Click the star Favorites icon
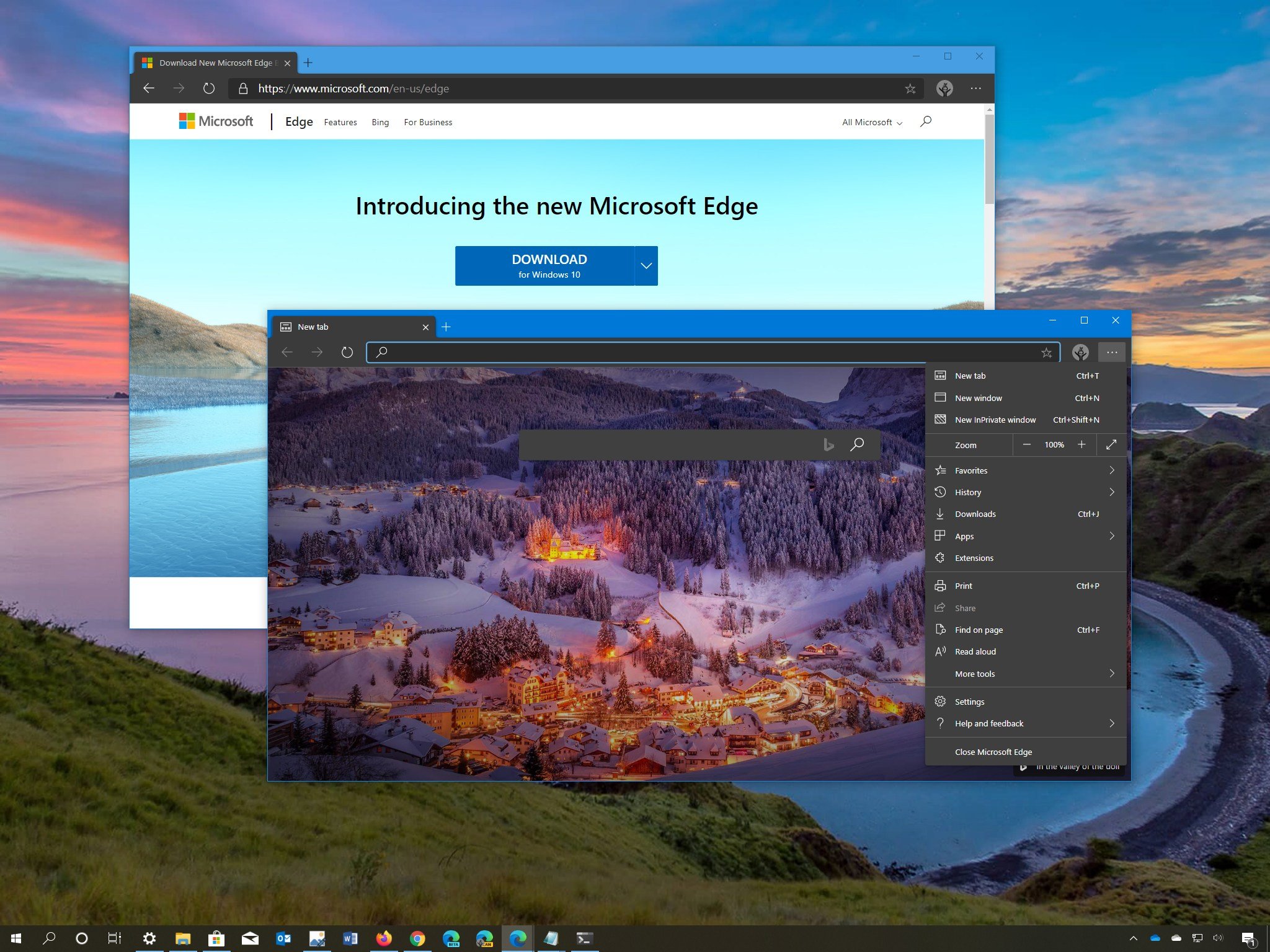The image size is (1270, 952). (940, 470)
